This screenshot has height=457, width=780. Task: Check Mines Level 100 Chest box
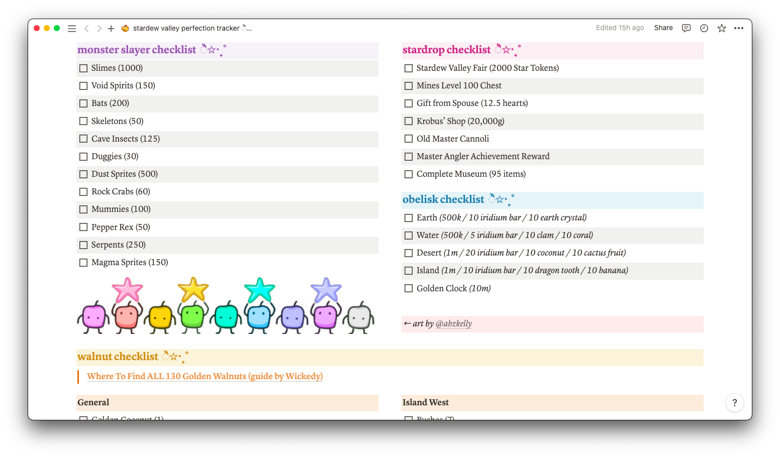pyautogui.click(x=408, y=86)
